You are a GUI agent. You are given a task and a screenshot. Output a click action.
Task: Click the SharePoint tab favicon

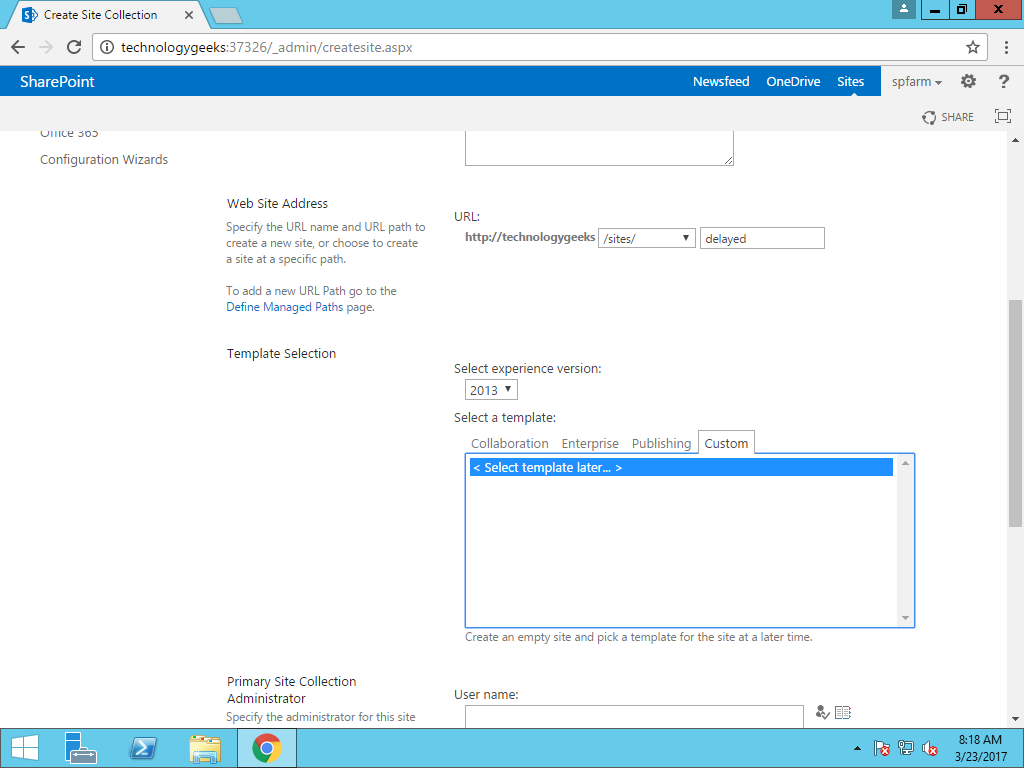click(x=29, y=14)
